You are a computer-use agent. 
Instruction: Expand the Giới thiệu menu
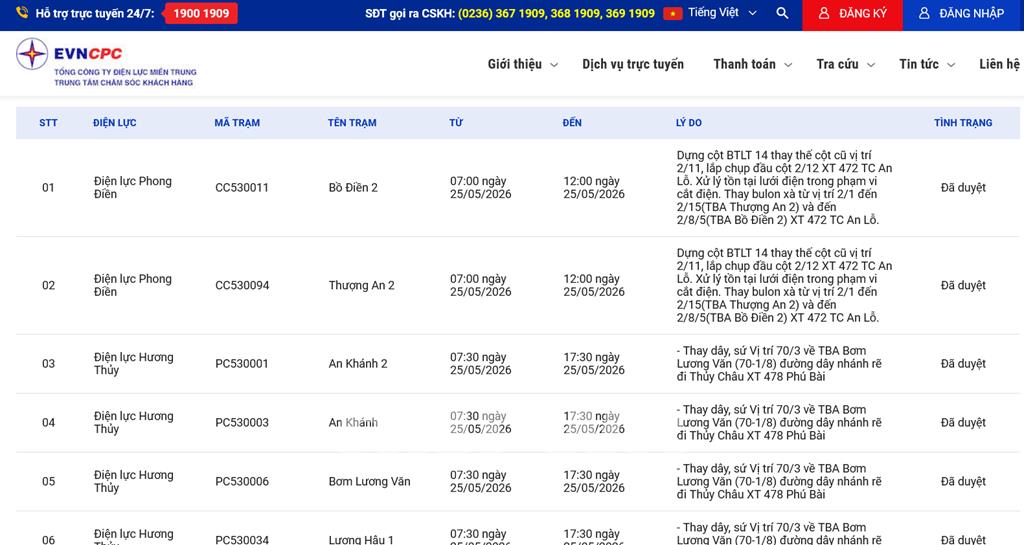pos(522,64)
